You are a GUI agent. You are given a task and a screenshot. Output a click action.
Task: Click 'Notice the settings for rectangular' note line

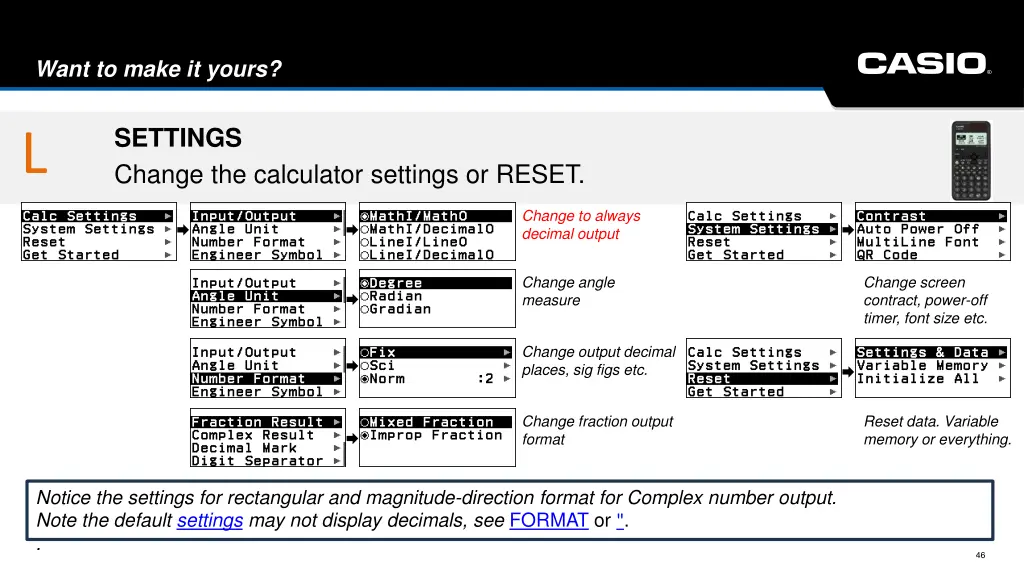tap(436, 498)
